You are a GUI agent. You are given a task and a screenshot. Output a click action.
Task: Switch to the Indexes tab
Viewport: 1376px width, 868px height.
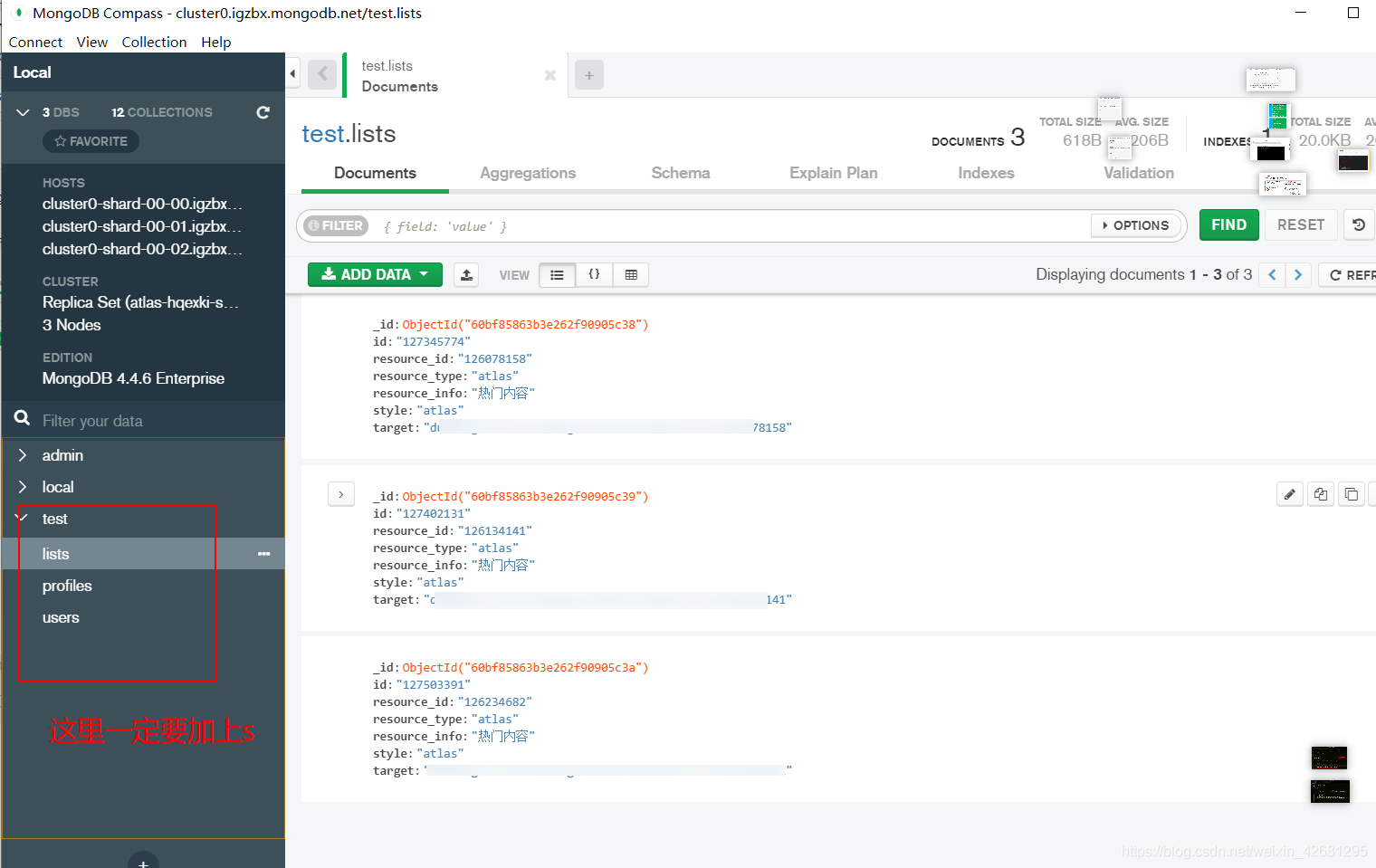[986, 173]
